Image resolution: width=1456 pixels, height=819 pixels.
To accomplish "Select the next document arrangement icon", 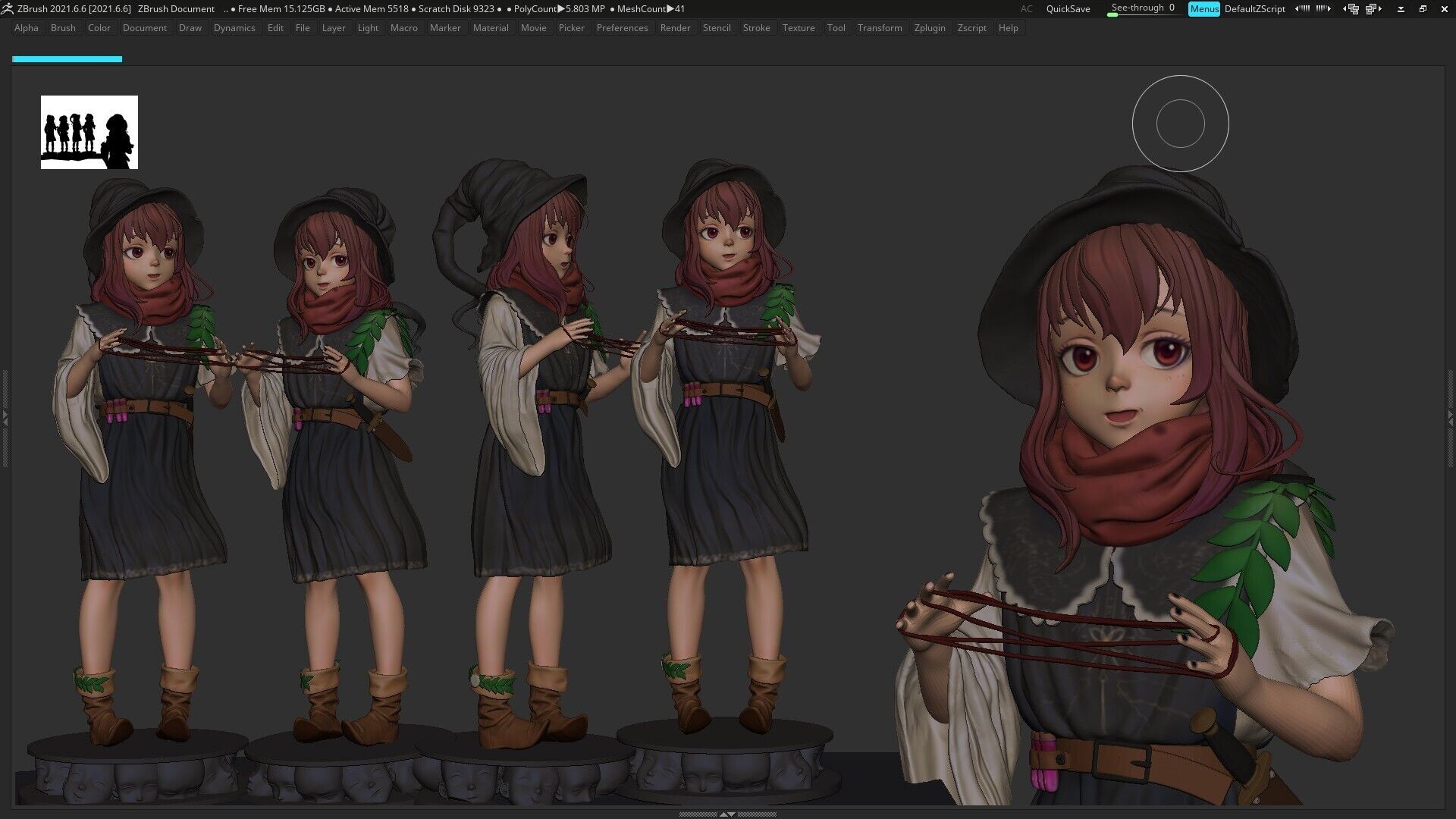I will [x=1373, y=8].
